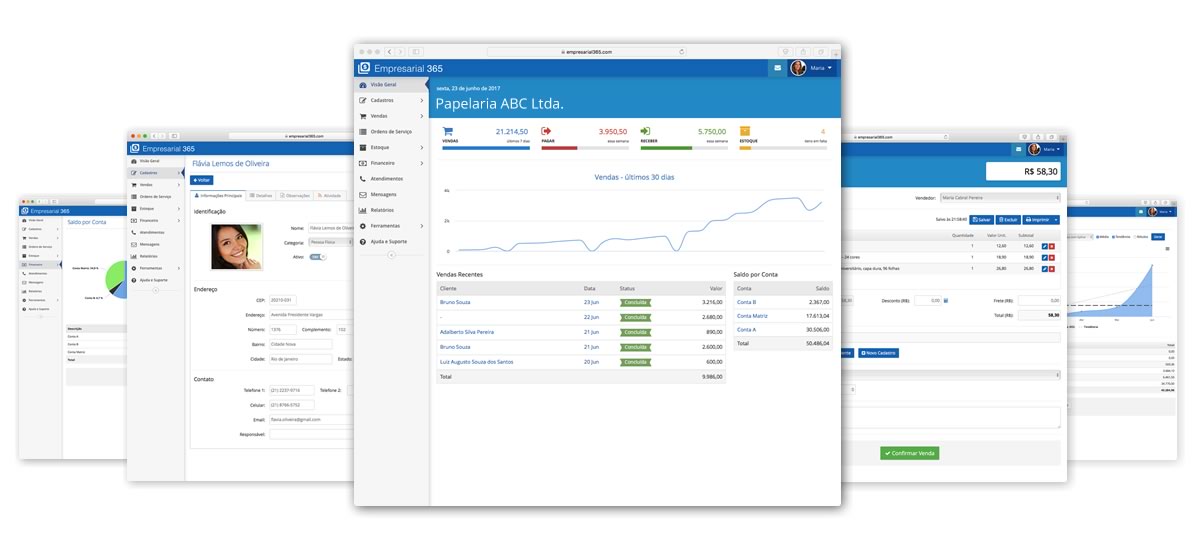Select Informações Principais tab in Flávia window

pos(217,195)
